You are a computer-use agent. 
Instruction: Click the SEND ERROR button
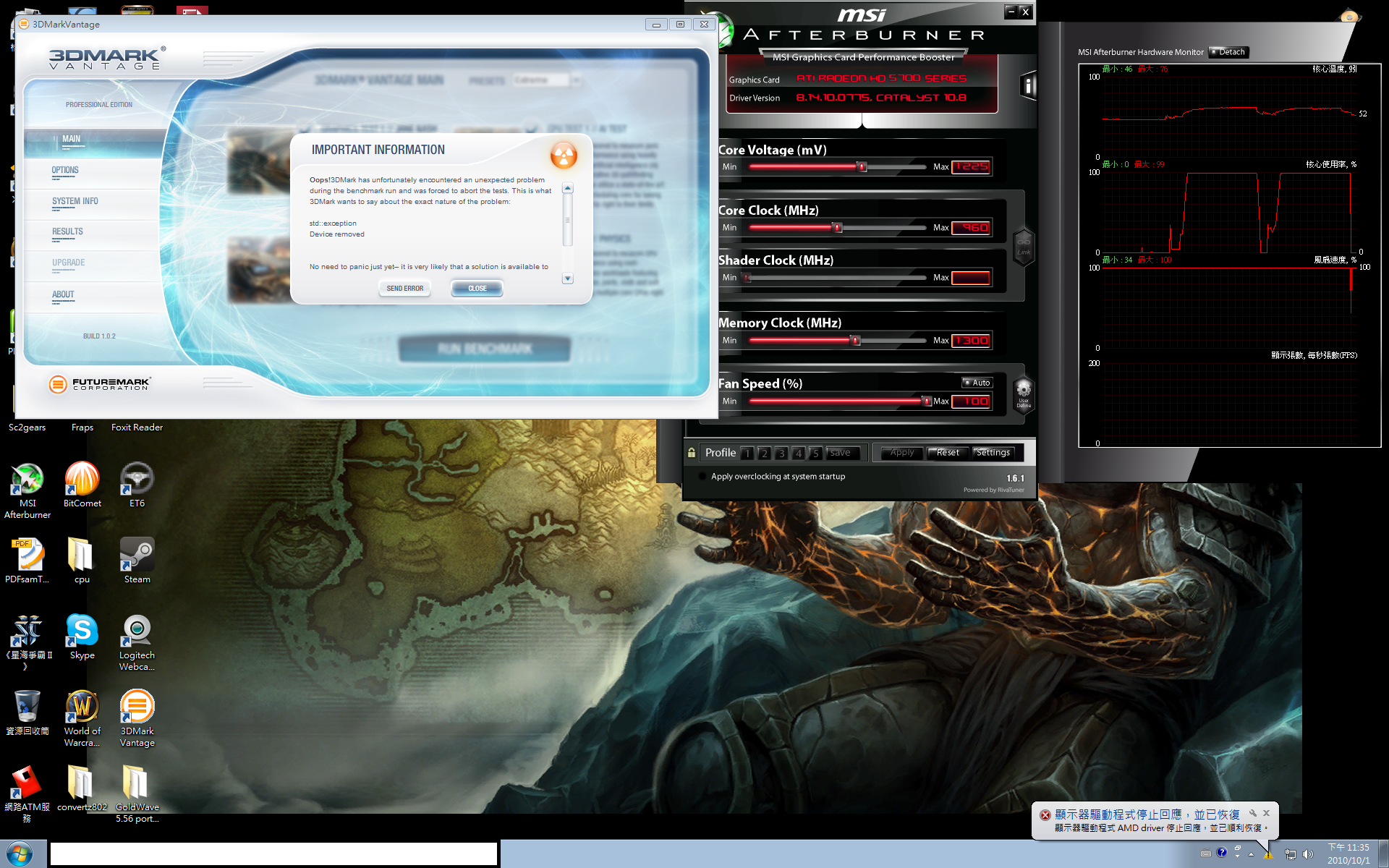405,289
